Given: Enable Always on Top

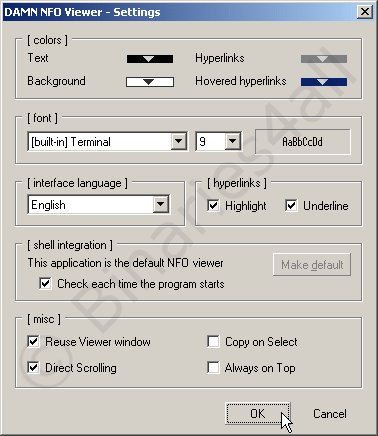Looking at the screenshot, I should [x=213, y=368].
